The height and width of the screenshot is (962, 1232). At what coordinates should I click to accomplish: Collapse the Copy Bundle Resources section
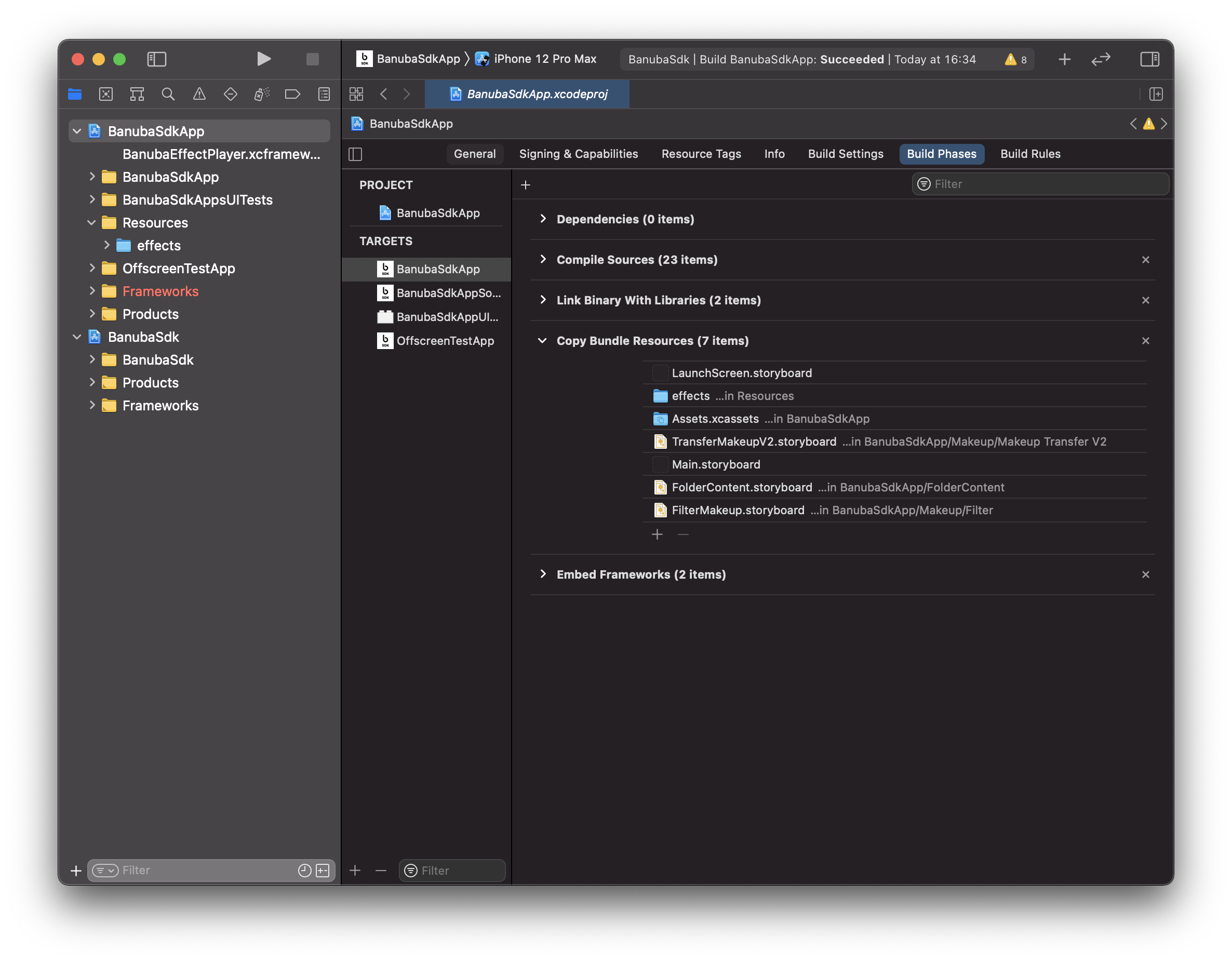543,341
